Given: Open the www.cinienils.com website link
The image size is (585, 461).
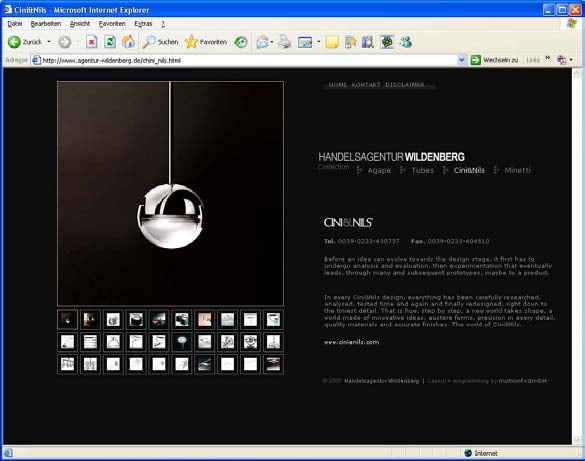Looking at the screenshot, I should pyautogui.click(x=351, y=342).
